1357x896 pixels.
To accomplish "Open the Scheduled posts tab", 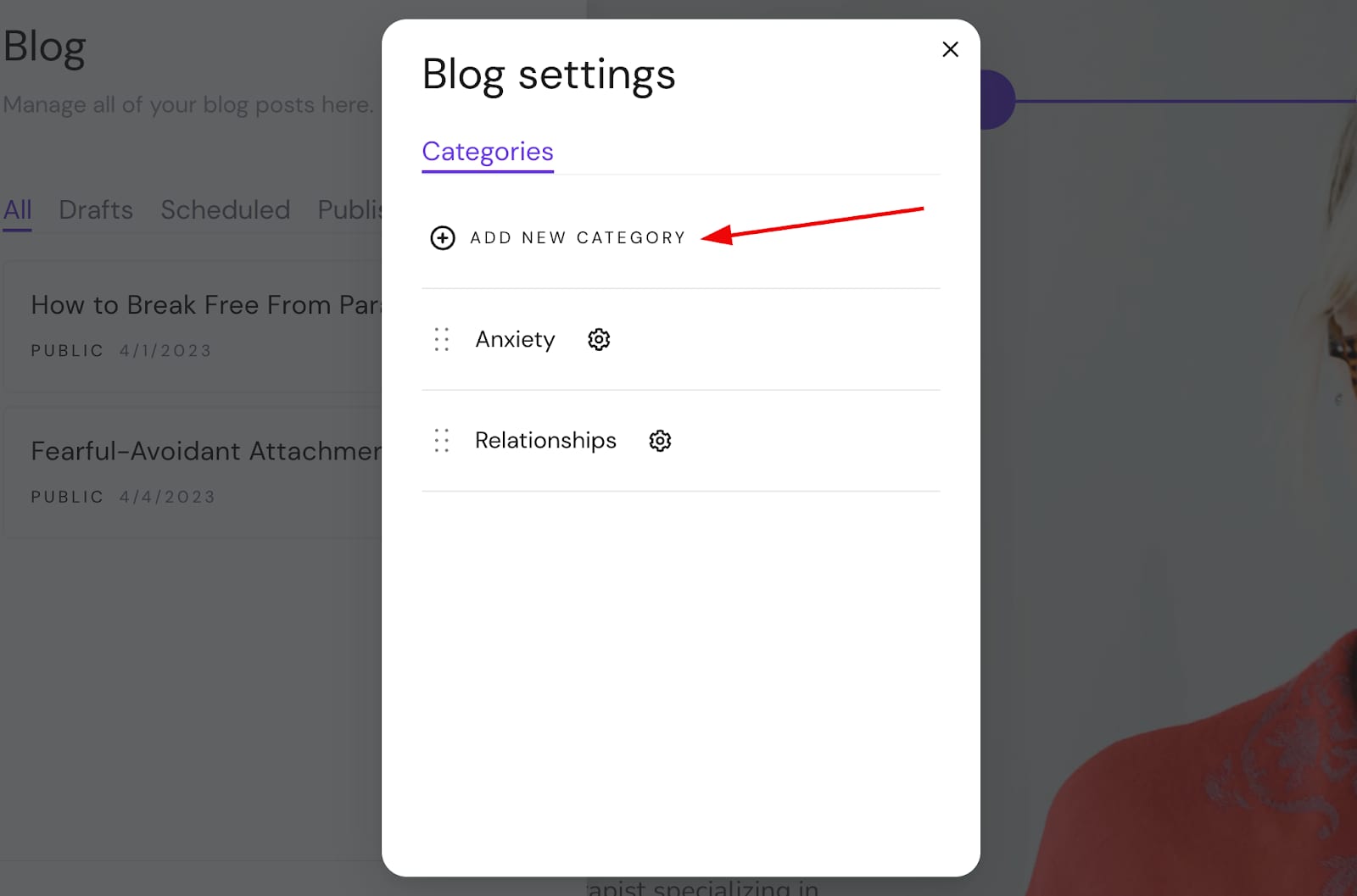I will point(226,209).
